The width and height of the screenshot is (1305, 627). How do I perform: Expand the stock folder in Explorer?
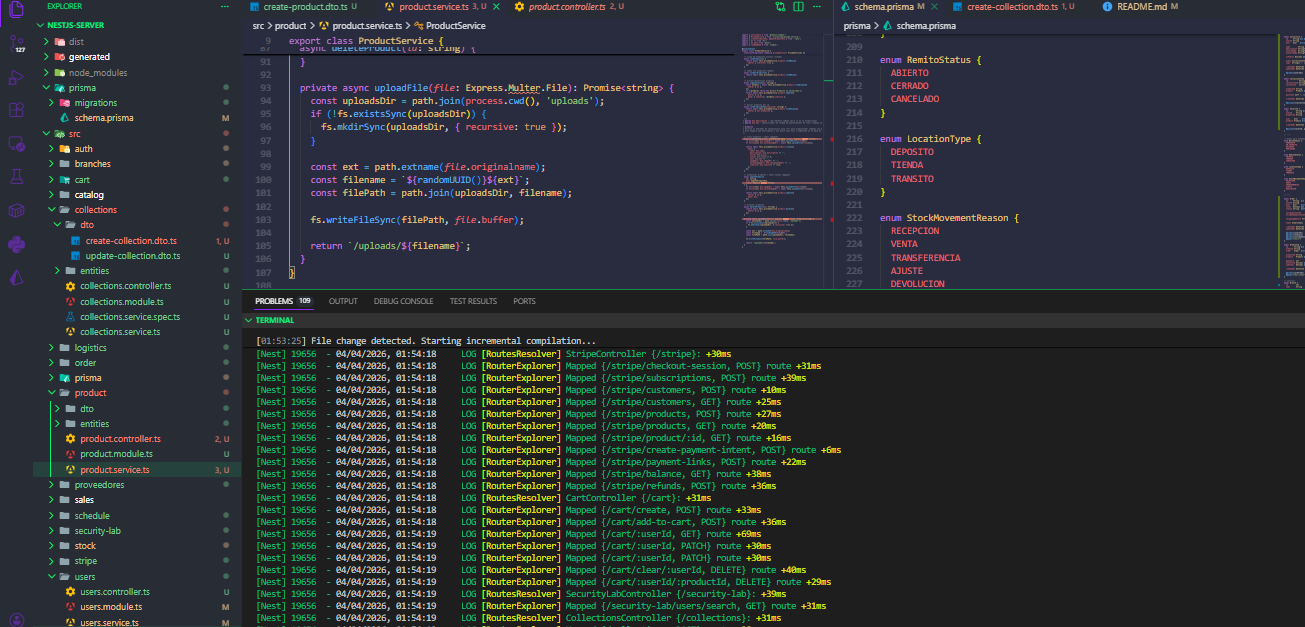pyautogui.click(x=85, y=546)
